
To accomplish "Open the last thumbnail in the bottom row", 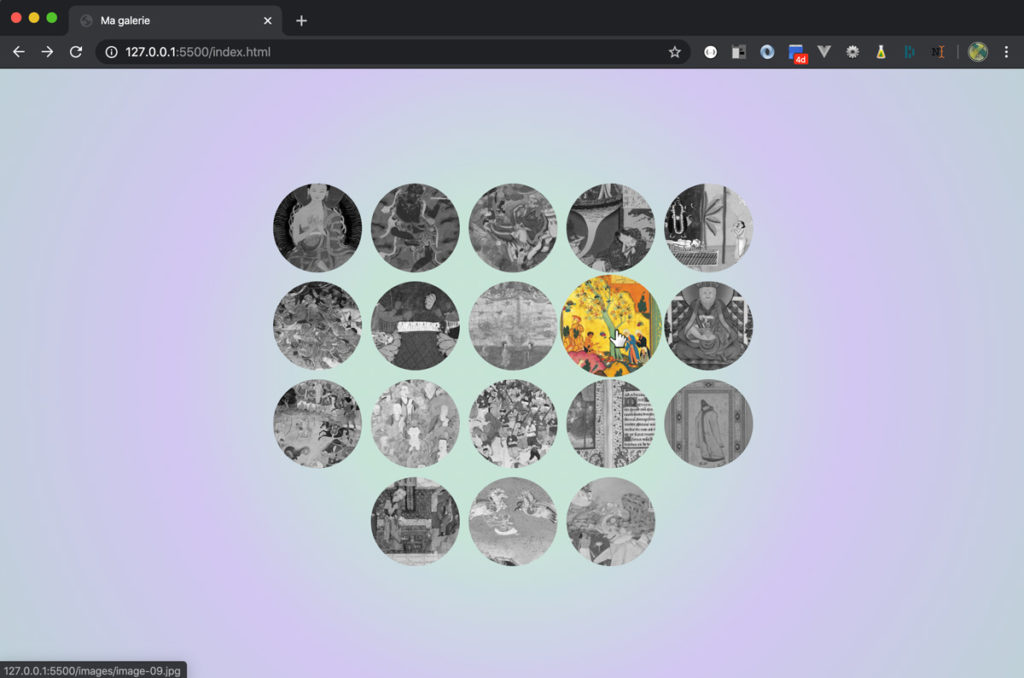I will (x=611, y=521).
